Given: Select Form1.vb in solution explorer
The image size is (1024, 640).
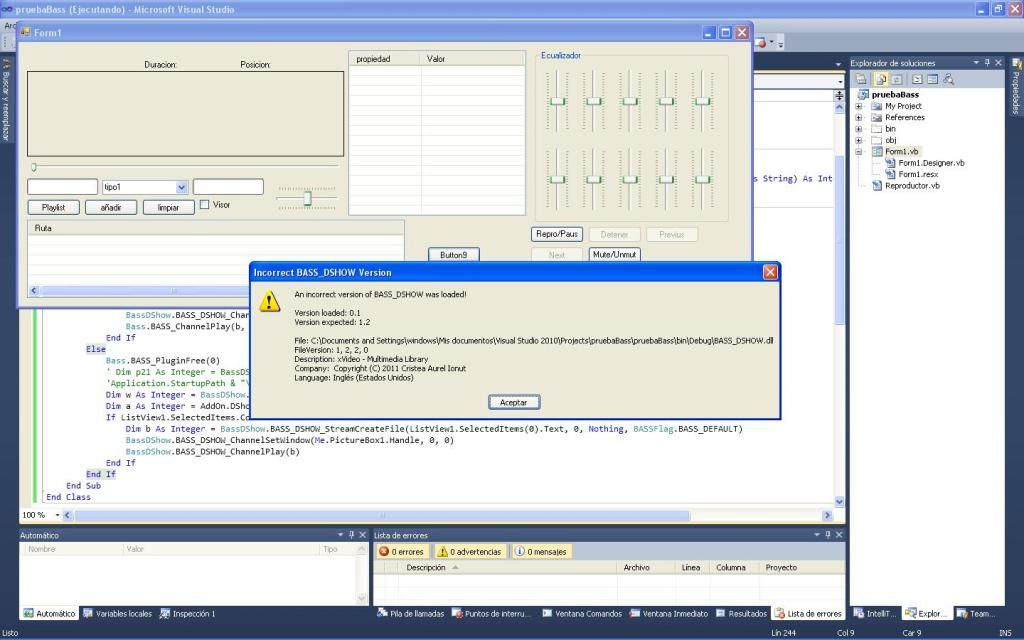Looking at the screenshot, I should point(901,152).
